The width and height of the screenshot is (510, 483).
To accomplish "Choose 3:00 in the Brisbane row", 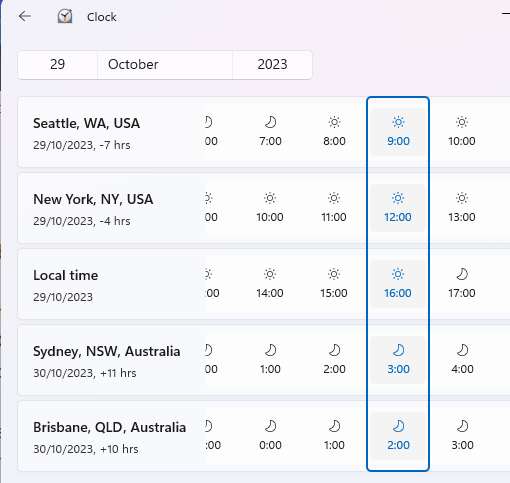I will (462, 436).
